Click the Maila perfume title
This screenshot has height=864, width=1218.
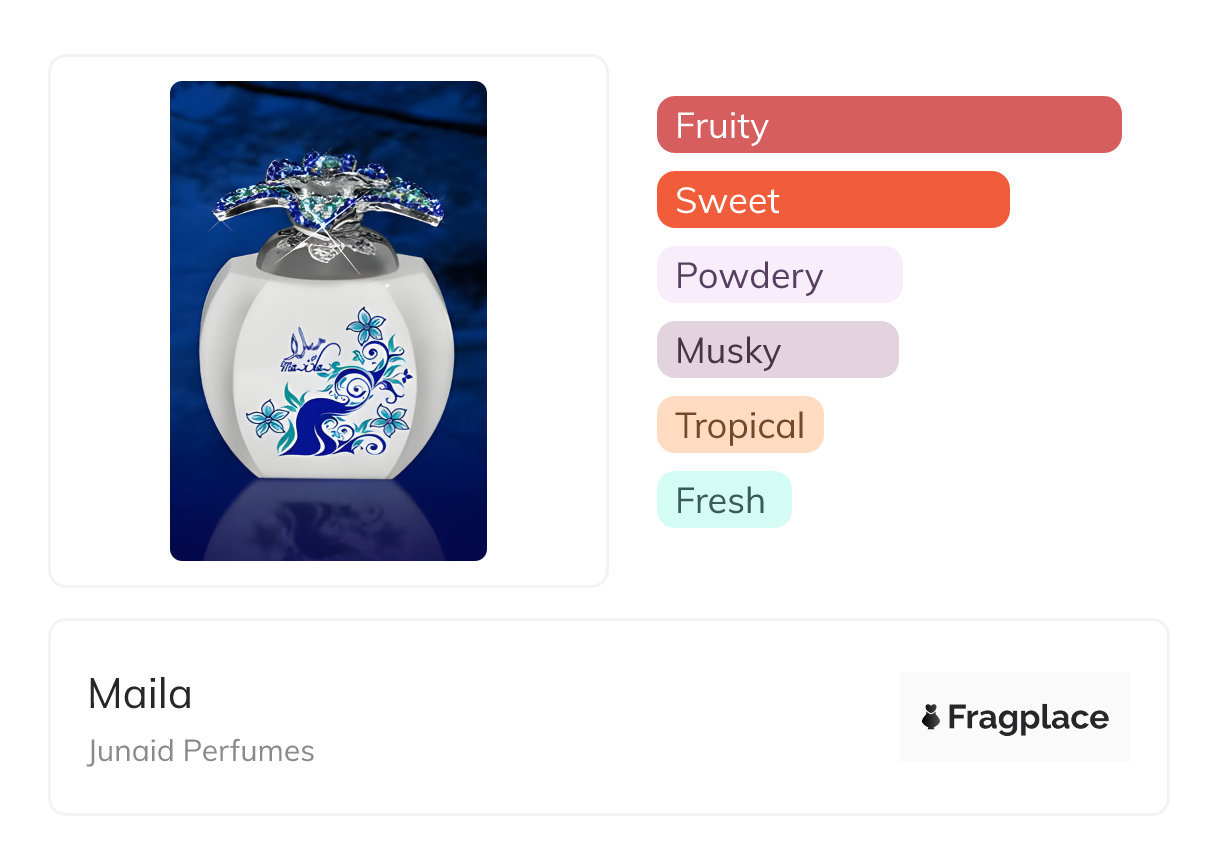(x=140, y=694)
